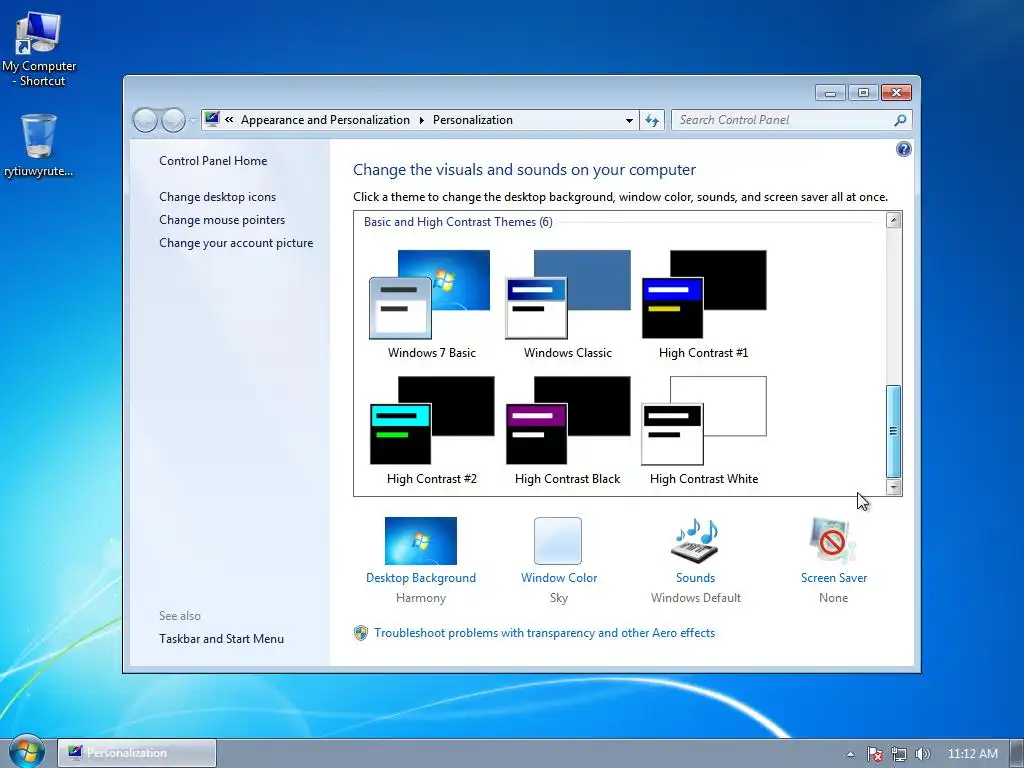The height and width of the screenshot is (768, 1024).
Task: Click the Window Color text link
Action: [558, 578]
